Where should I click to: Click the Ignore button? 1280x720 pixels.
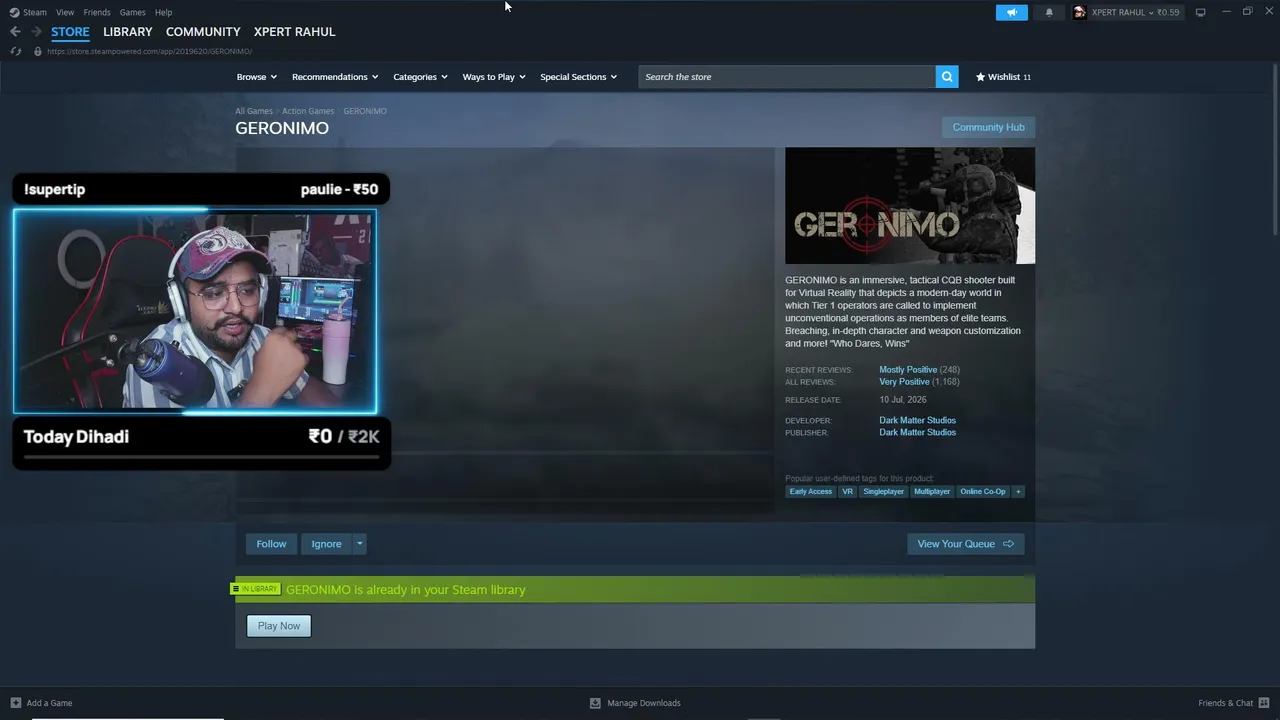tap(326, 544)
